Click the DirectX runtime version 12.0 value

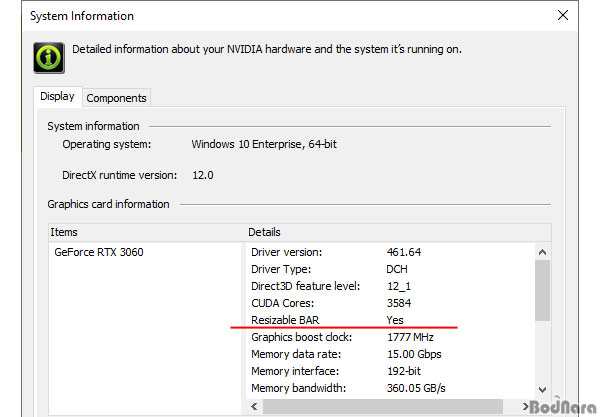pyautogui.click(x=203, y=175)
